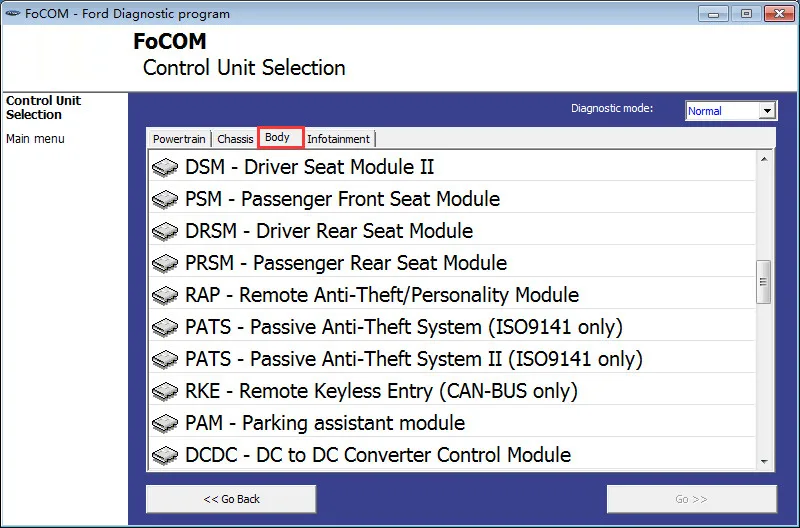Click the module list scrollbar thumb
Image resolution: width=800 pixels, height=528 pixels.
pyautogui.click(x=764, y=282)
